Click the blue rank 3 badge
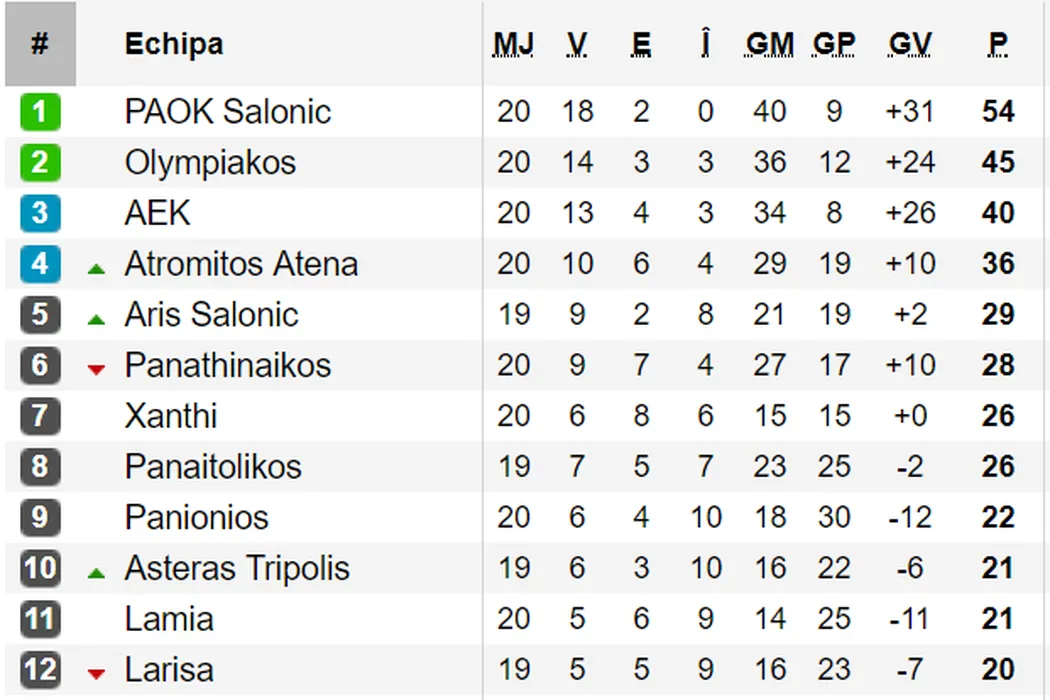The width and height of the screenshot is (1050, 700). point(40,213)
